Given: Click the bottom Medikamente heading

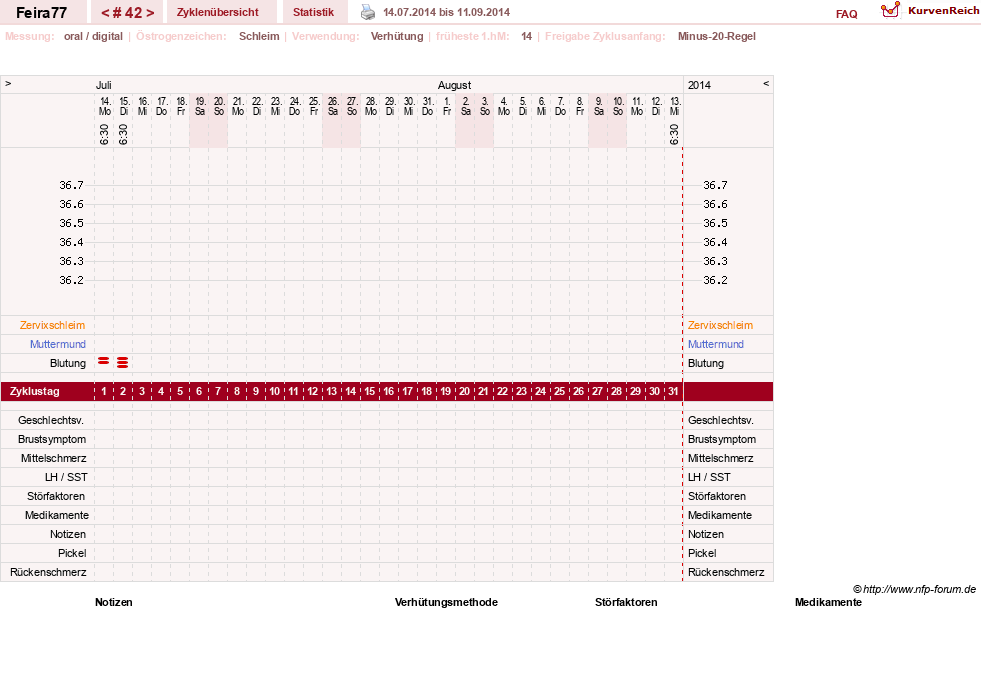Looking at the screenshot, I should click(x=828, y=602).
